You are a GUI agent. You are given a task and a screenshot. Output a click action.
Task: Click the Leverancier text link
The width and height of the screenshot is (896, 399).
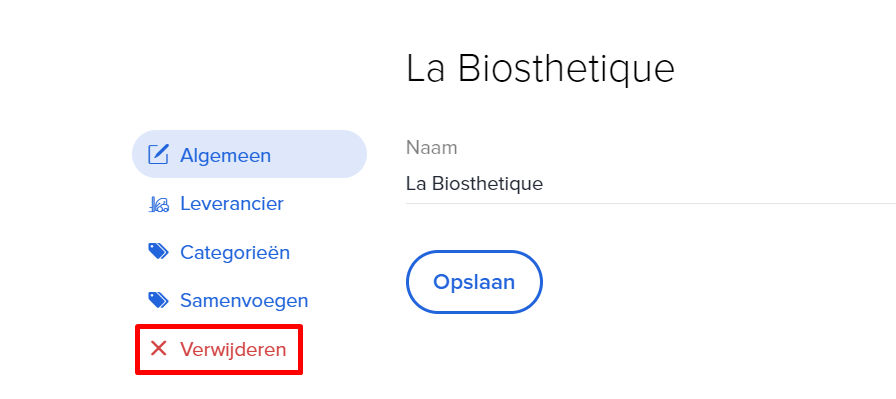232,204
